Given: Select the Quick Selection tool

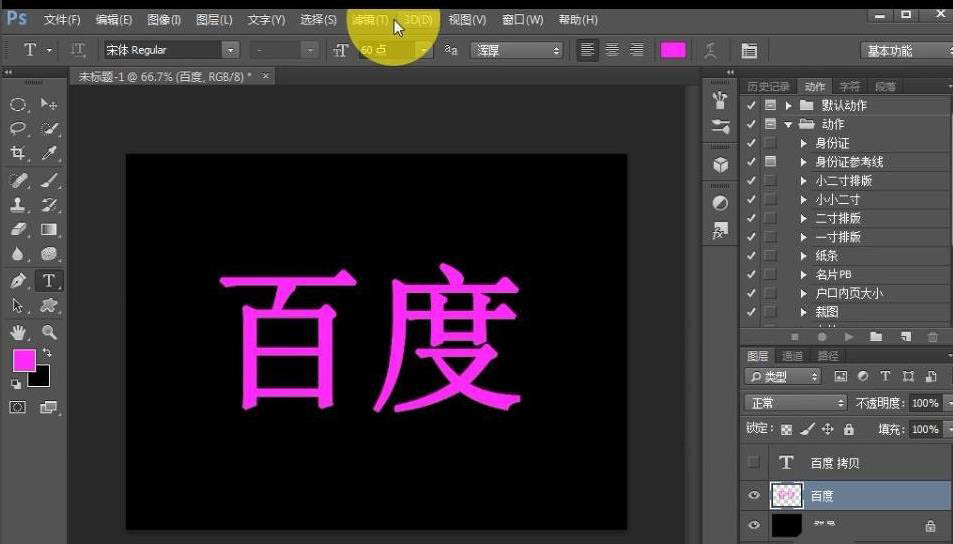Looking at the screenshot, I should tap(49, 128).
